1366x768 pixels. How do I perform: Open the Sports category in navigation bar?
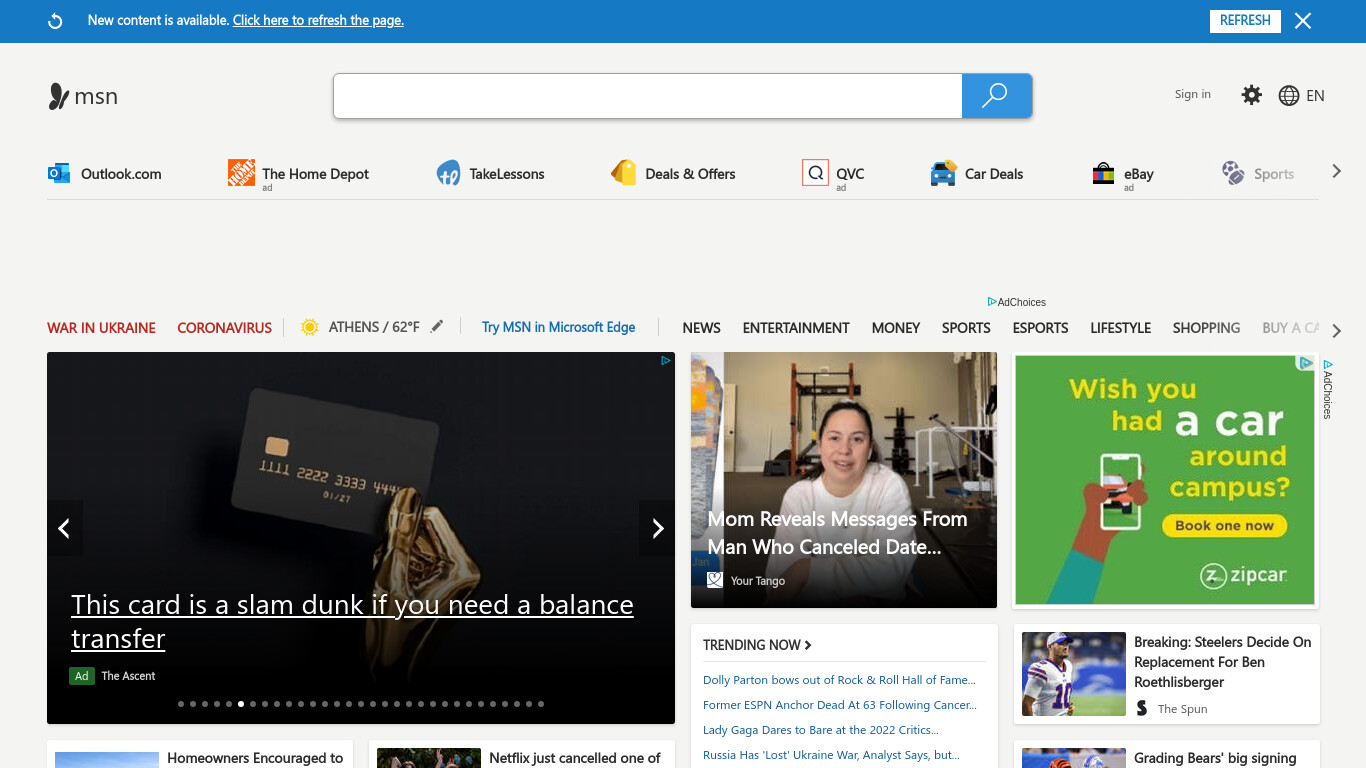click(x=966, y=328)
